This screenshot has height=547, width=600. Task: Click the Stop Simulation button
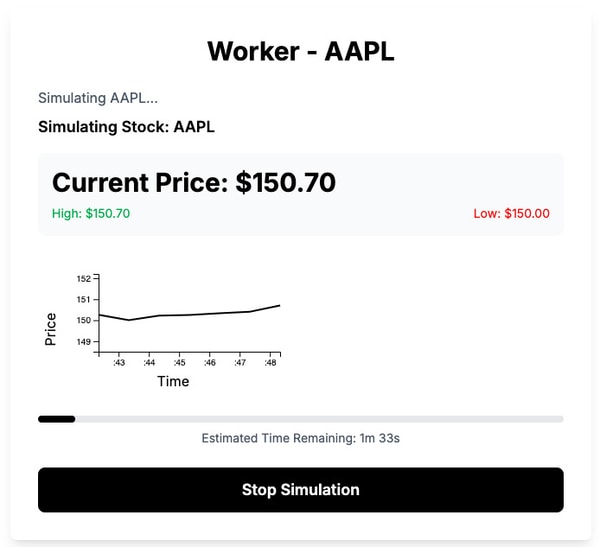(x=300, y=490)
